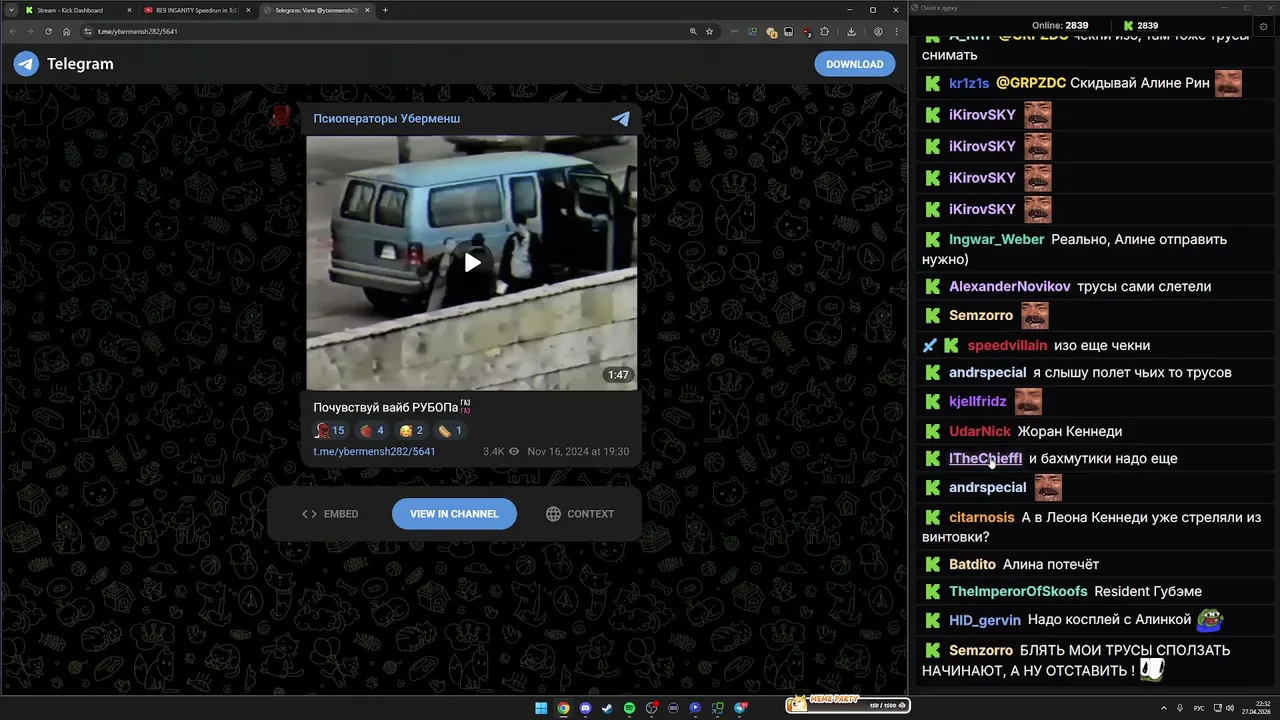Expand hidden system tray icons chevron
The width and height of the screenshot is (1280, 720).
(1164, 708)
